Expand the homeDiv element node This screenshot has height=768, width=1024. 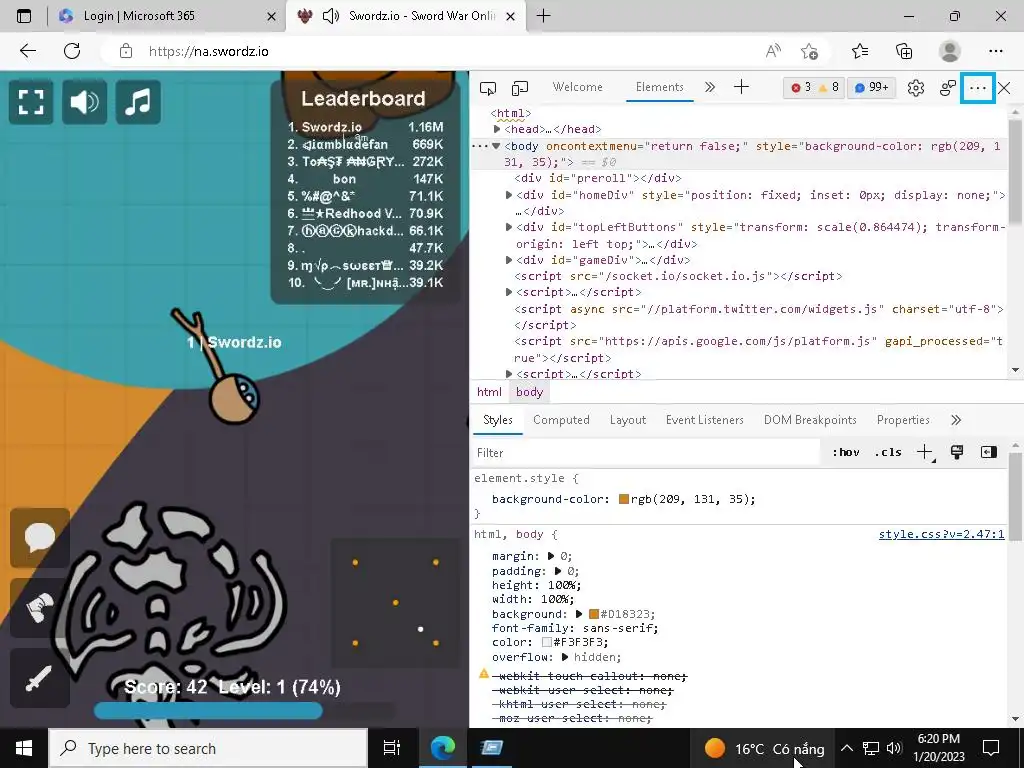point(509,195)
